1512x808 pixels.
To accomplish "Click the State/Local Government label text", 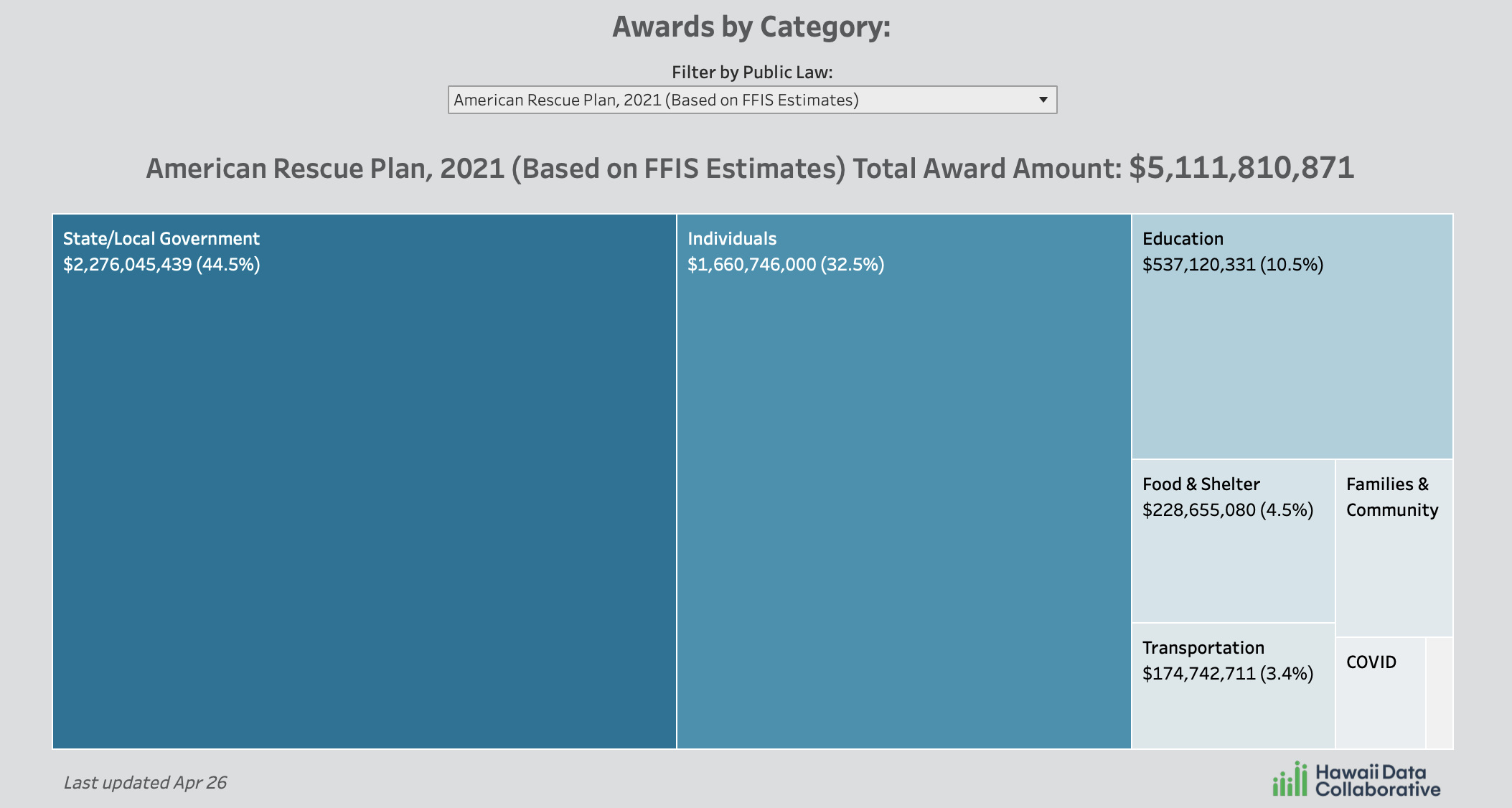I will click(x=161, y=239).
